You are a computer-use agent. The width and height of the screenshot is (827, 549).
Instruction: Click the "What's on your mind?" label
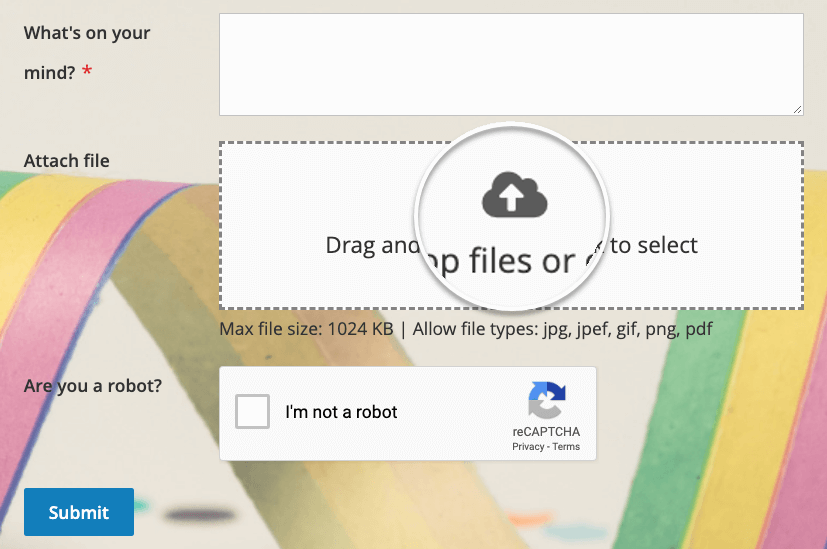(87, 52)
